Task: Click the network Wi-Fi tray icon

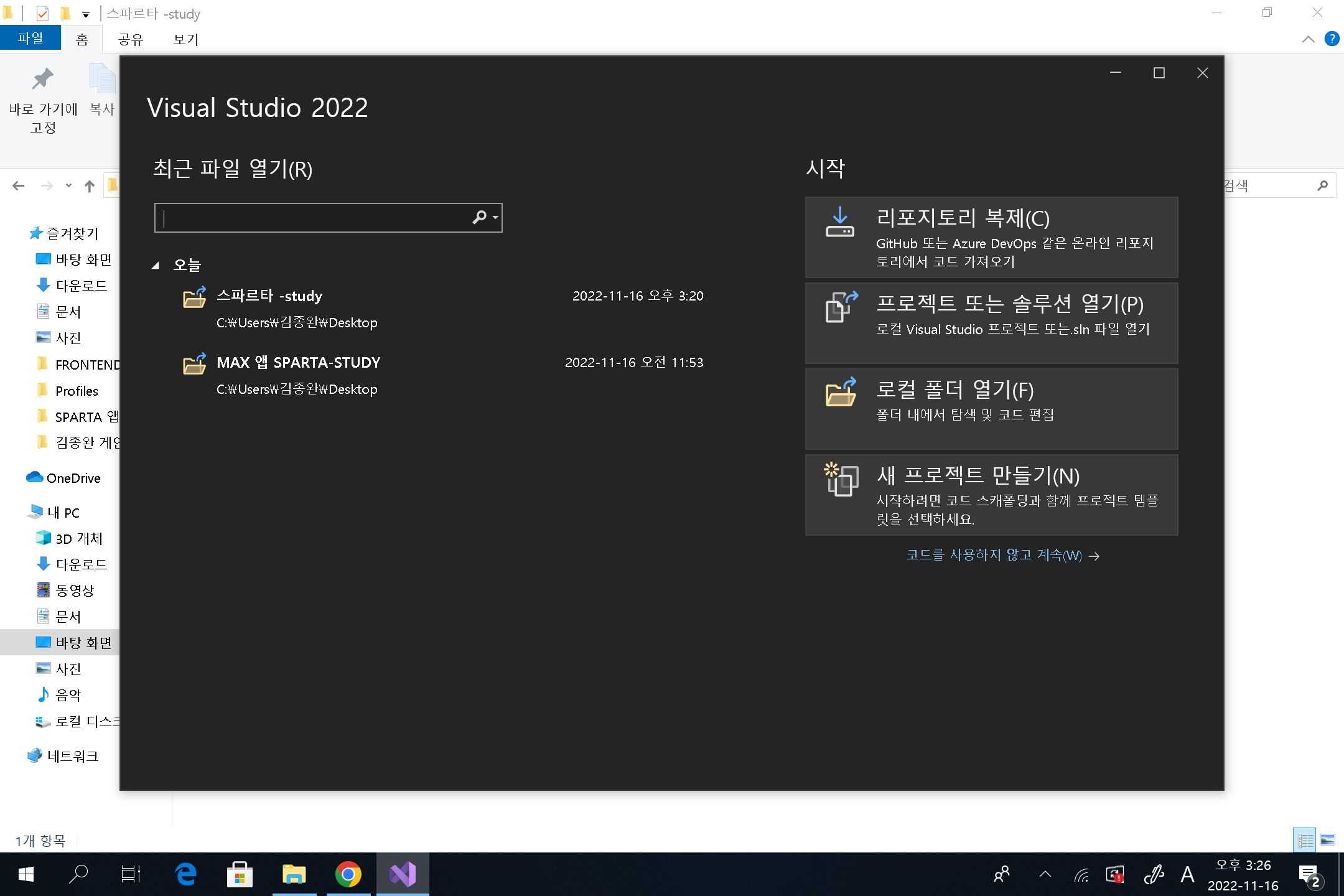Action: [1081, 875]
